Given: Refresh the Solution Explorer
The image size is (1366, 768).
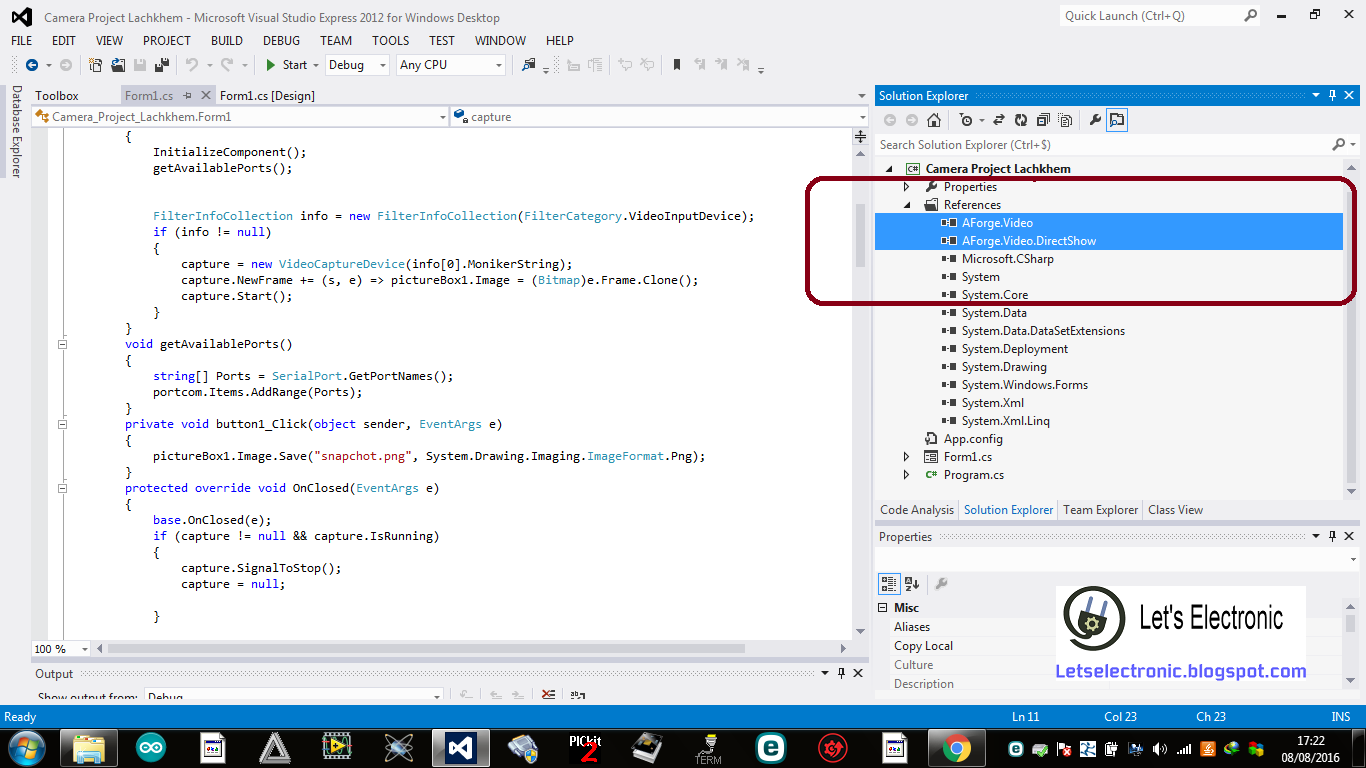Looking at the screenshot, I should tap(1020, 119).
